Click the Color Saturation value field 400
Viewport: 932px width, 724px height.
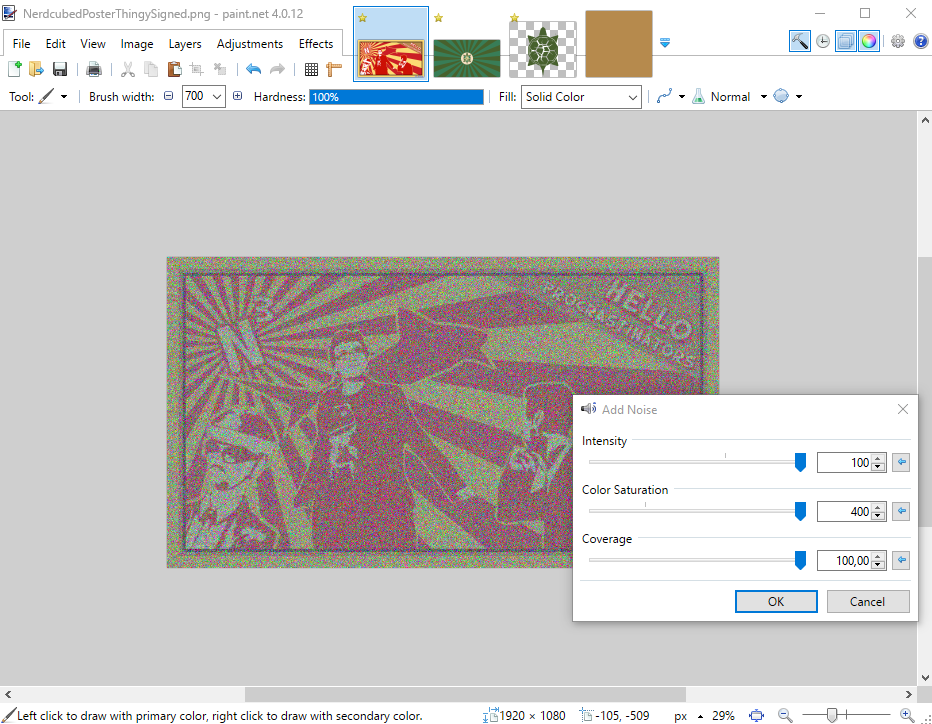click(844, 511)
